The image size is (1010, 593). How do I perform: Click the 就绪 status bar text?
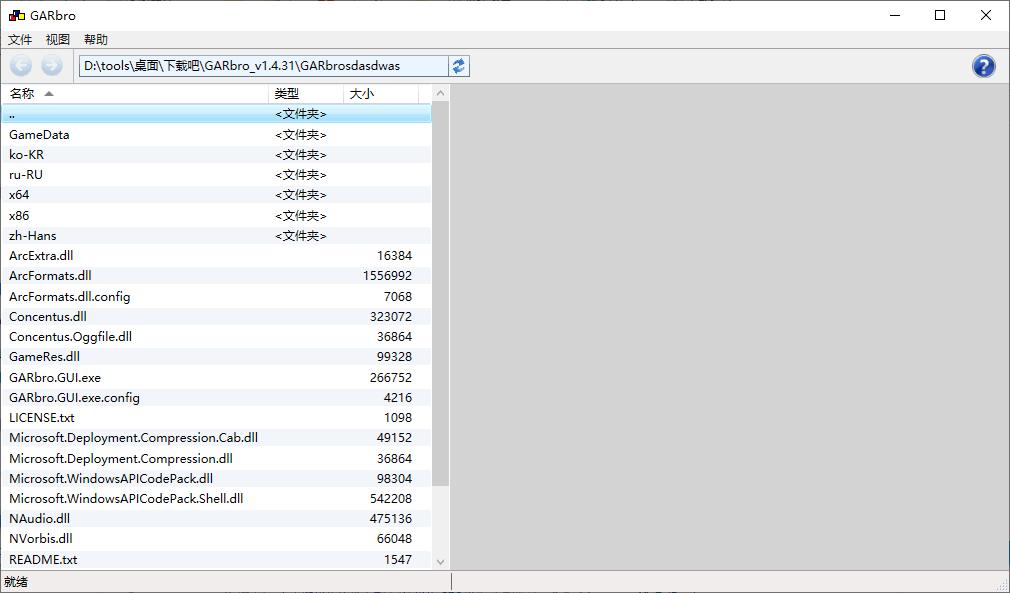[16, 582]
